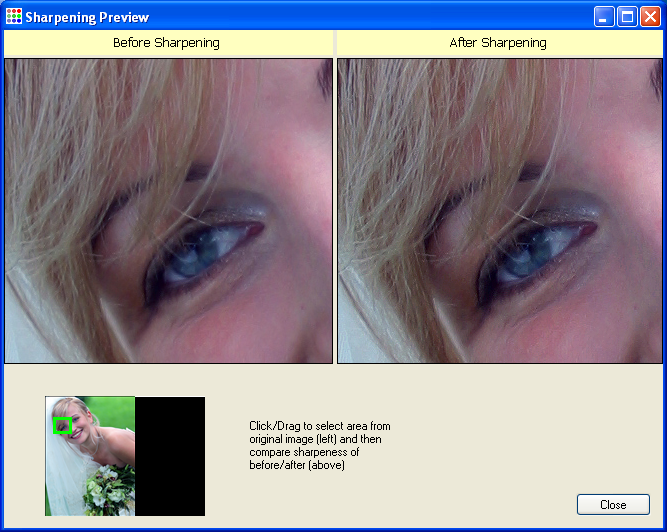Click the 'Before Sharpening' header label
Image resolution: width=667 pixels, height=532 pixels.
pyautogui.click(x=166, y=43)
